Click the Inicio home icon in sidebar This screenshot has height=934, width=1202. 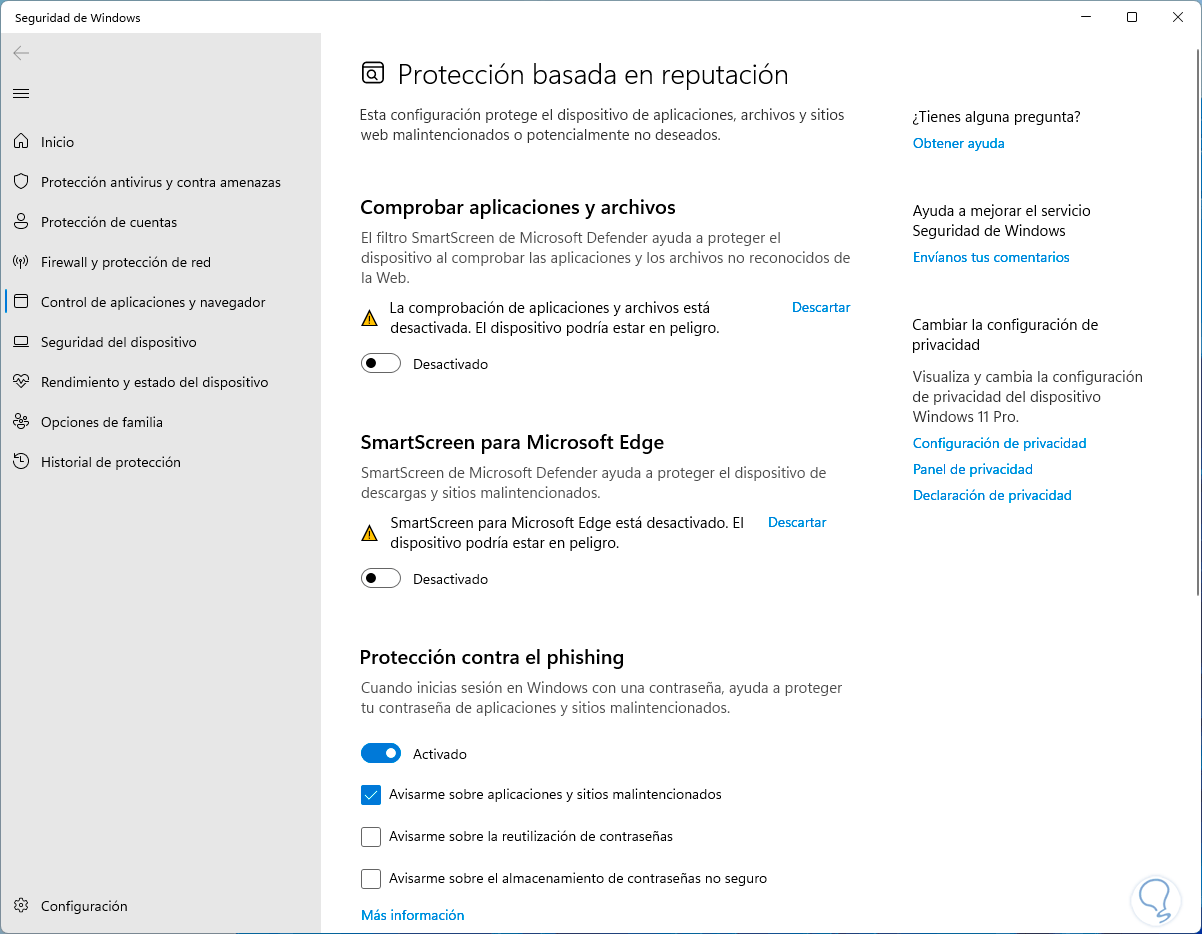click(x=21, y=142)
